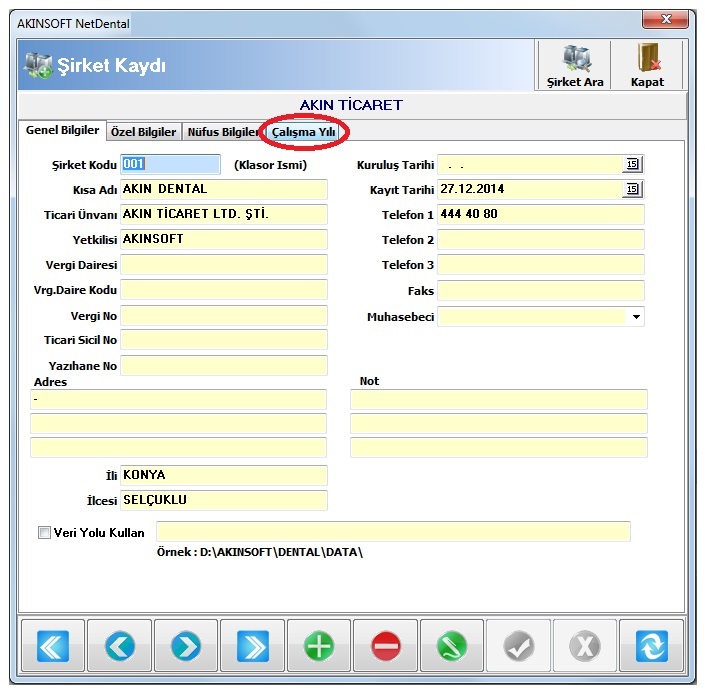The height and width of the screenshot is (694, 705).
Task: Go to next record arrow button
Action: pos(186,646)
